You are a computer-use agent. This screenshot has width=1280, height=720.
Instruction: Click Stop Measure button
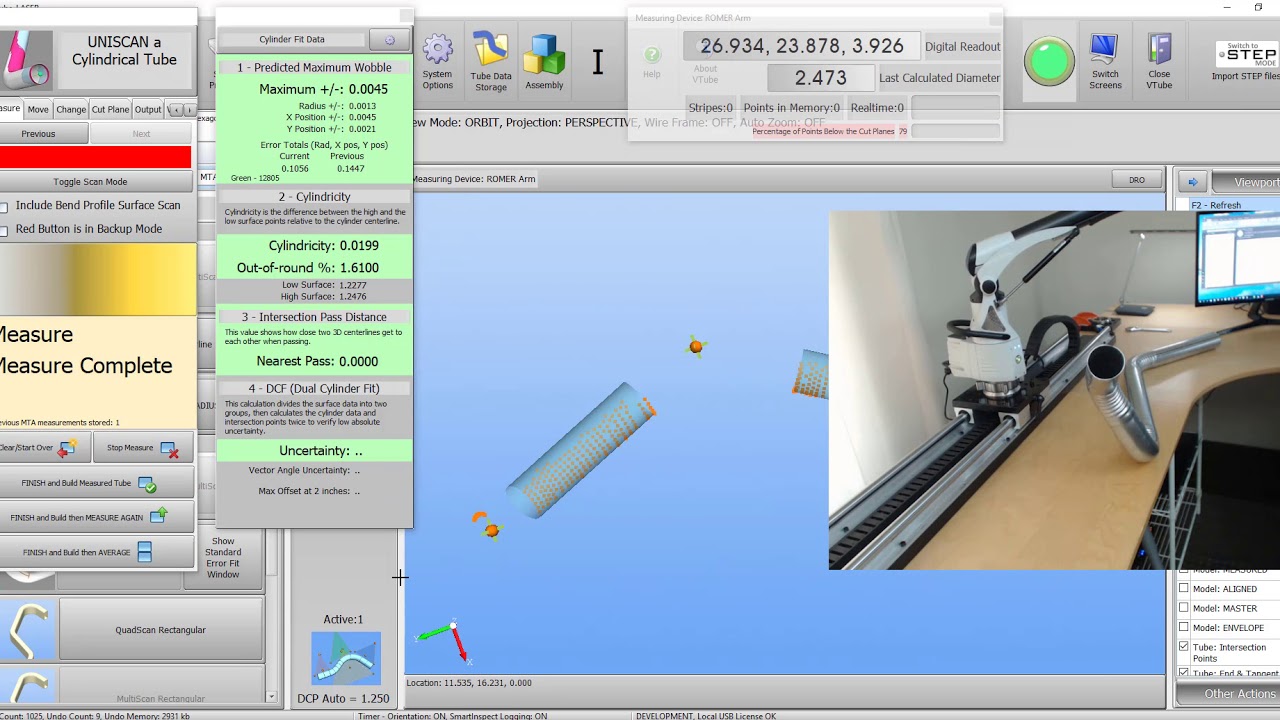tap(143, 448)
